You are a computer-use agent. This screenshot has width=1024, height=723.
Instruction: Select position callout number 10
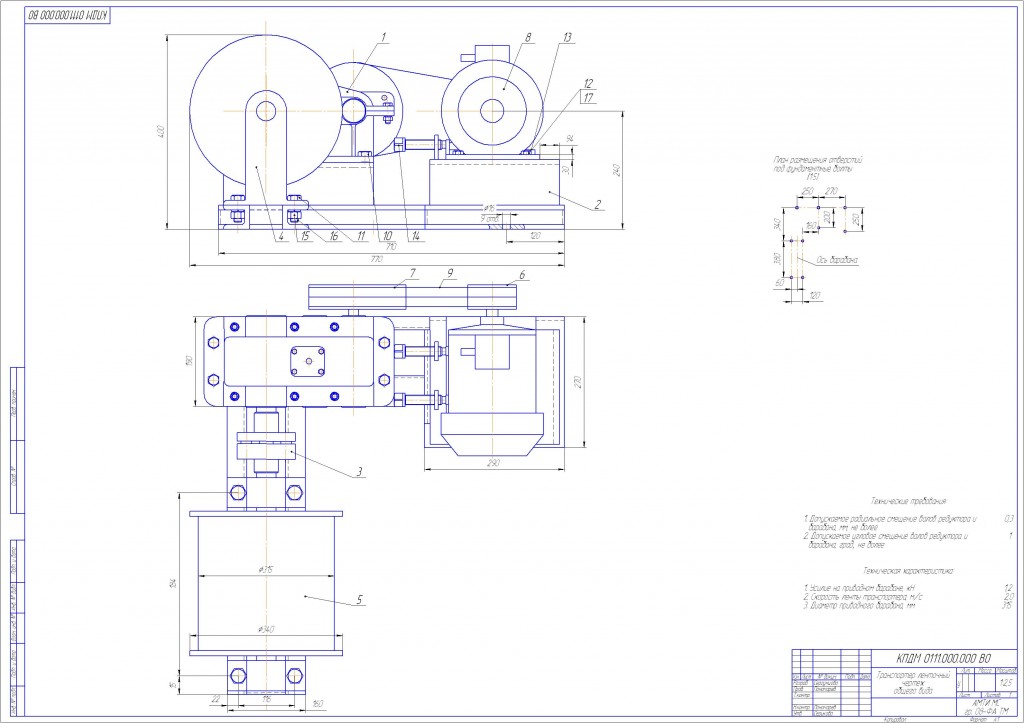[387, 236]
